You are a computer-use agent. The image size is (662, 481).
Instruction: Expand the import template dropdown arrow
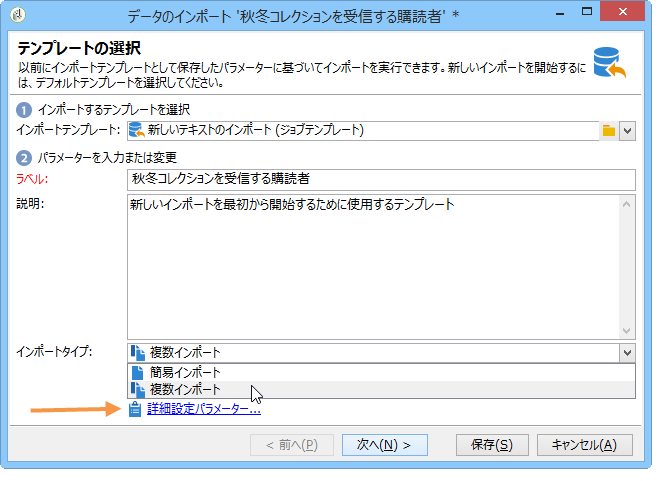click(627, 131)
